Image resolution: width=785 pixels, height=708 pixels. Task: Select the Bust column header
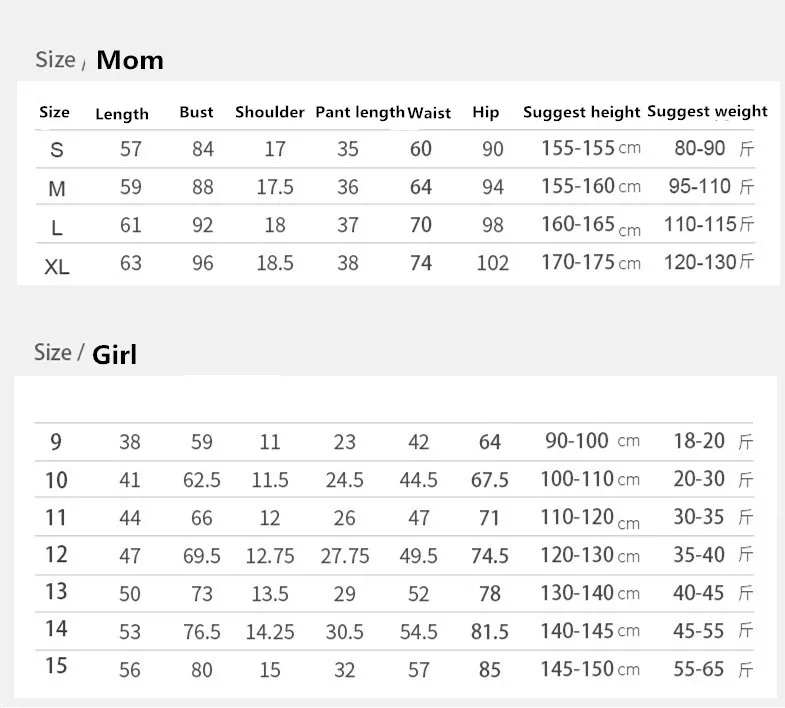pos(196,112)
